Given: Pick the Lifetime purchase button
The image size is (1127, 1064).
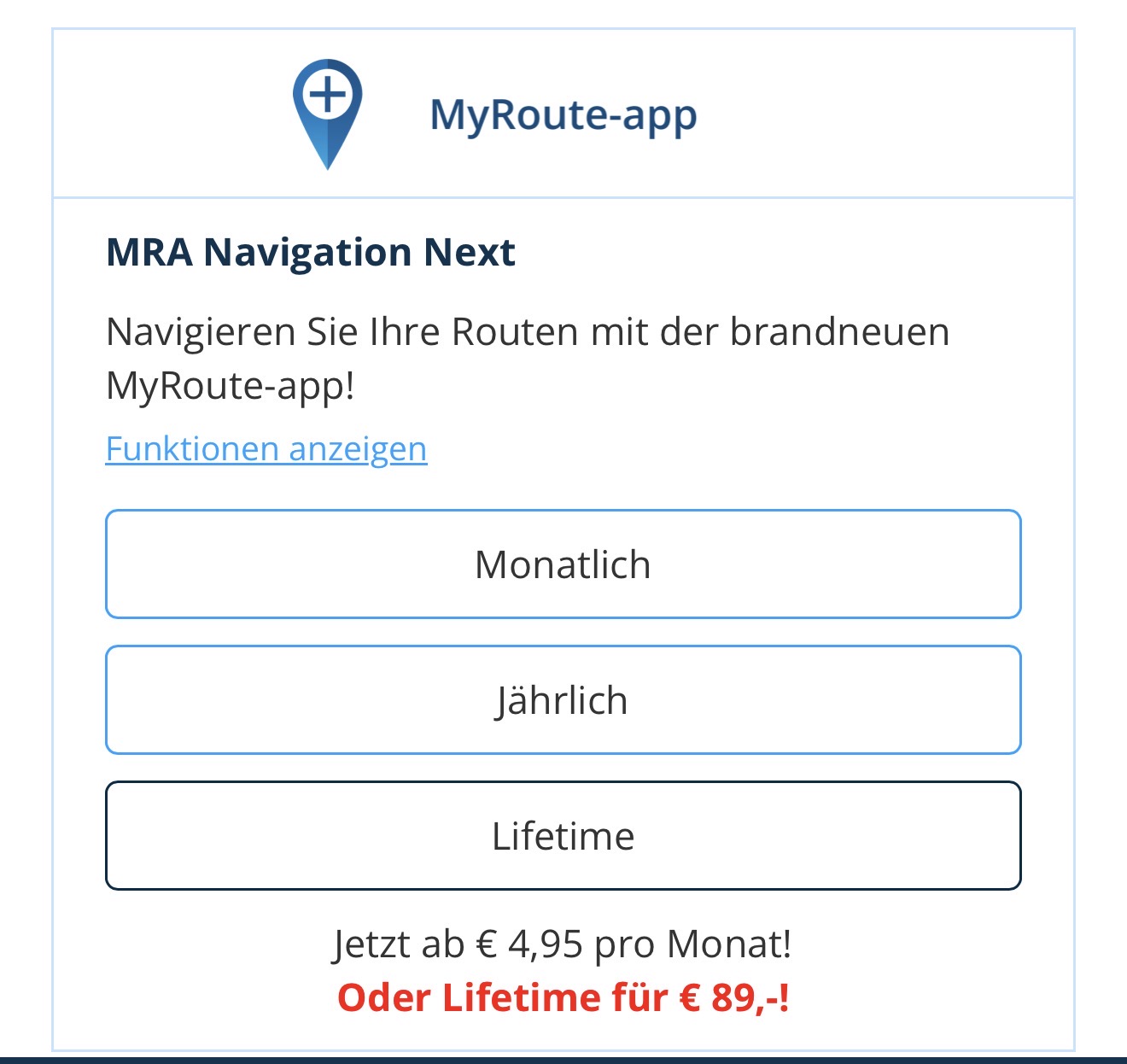Looking at the screenshot, I should [x=563, y=836].
